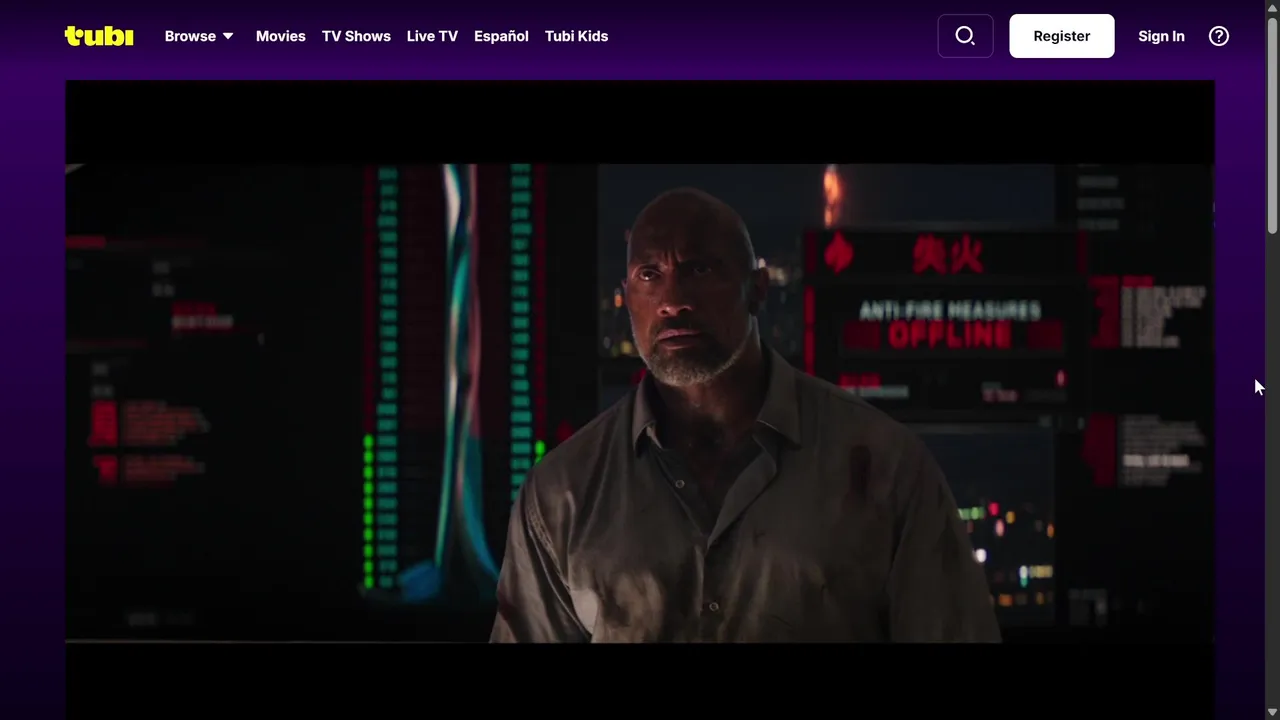Screen dimensions: 1280x720
Task: Click the Register button
Action: click(1062, 36)
